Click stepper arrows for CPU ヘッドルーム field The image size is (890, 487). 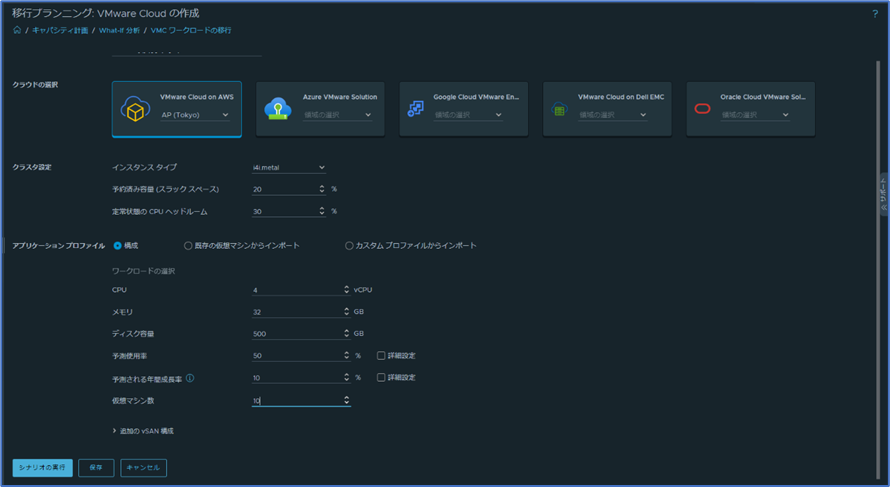[x=322, y=211]
